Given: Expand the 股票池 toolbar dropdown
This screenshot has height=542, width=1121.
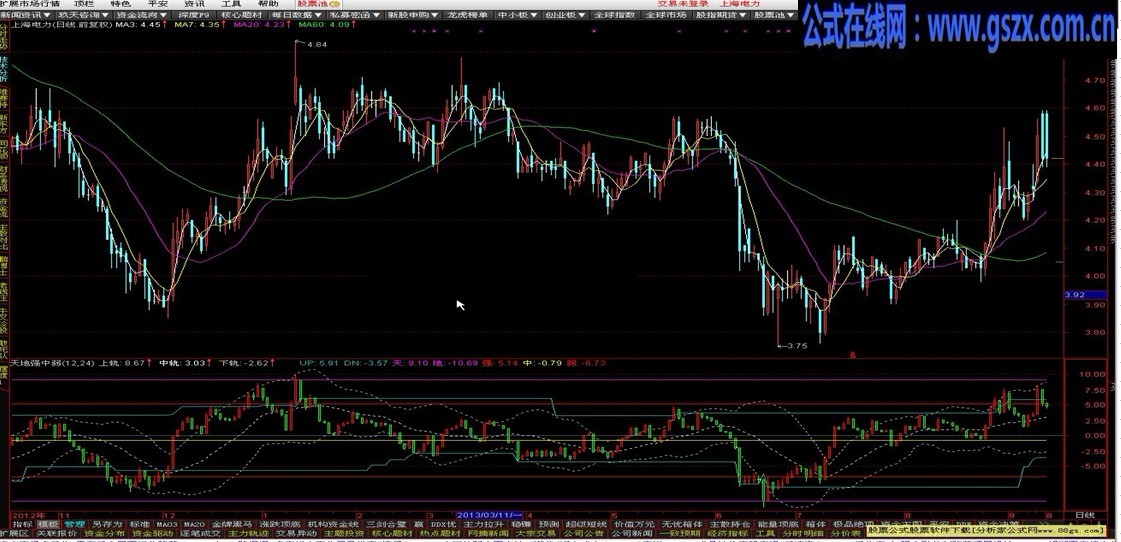Looking at the screenshot, I should [775, 14].
